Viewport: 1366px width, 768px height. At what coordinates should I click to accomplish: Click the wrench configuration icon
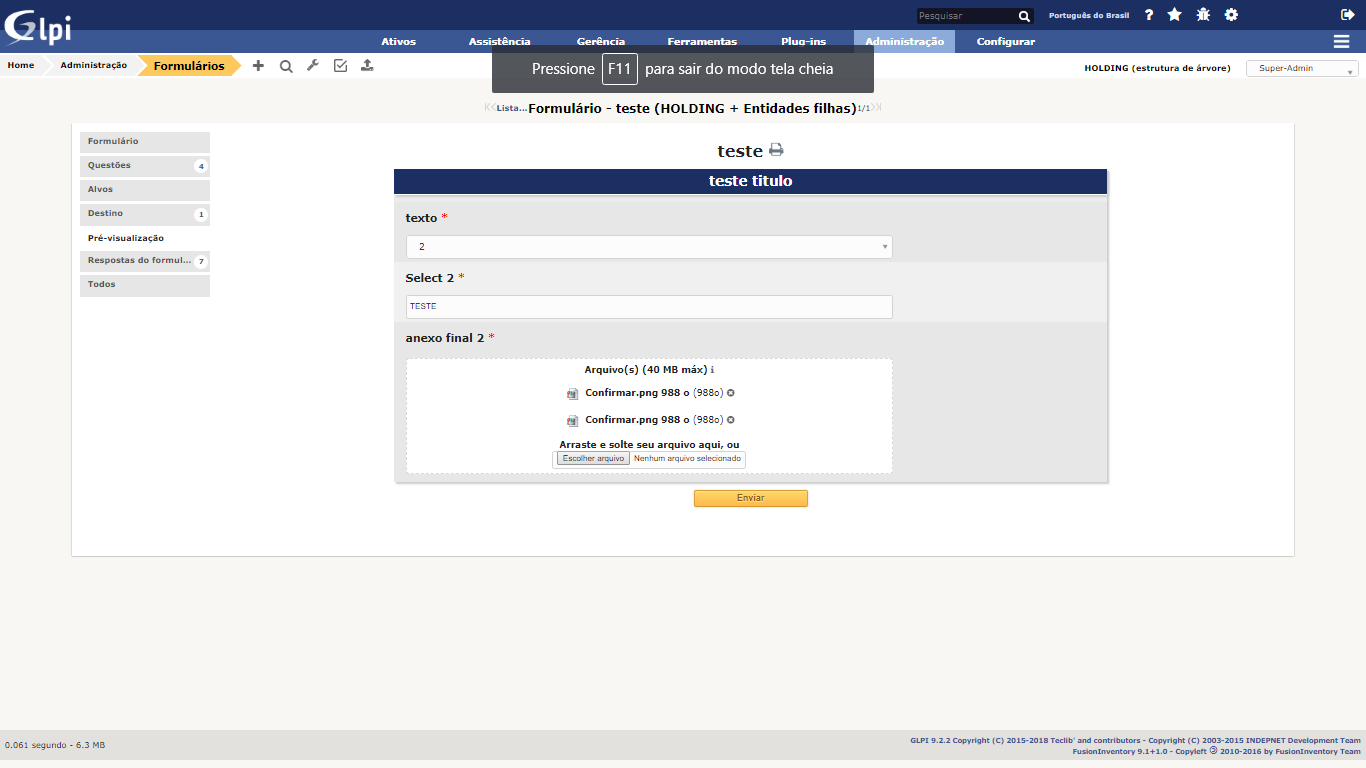tap(313, 65)
